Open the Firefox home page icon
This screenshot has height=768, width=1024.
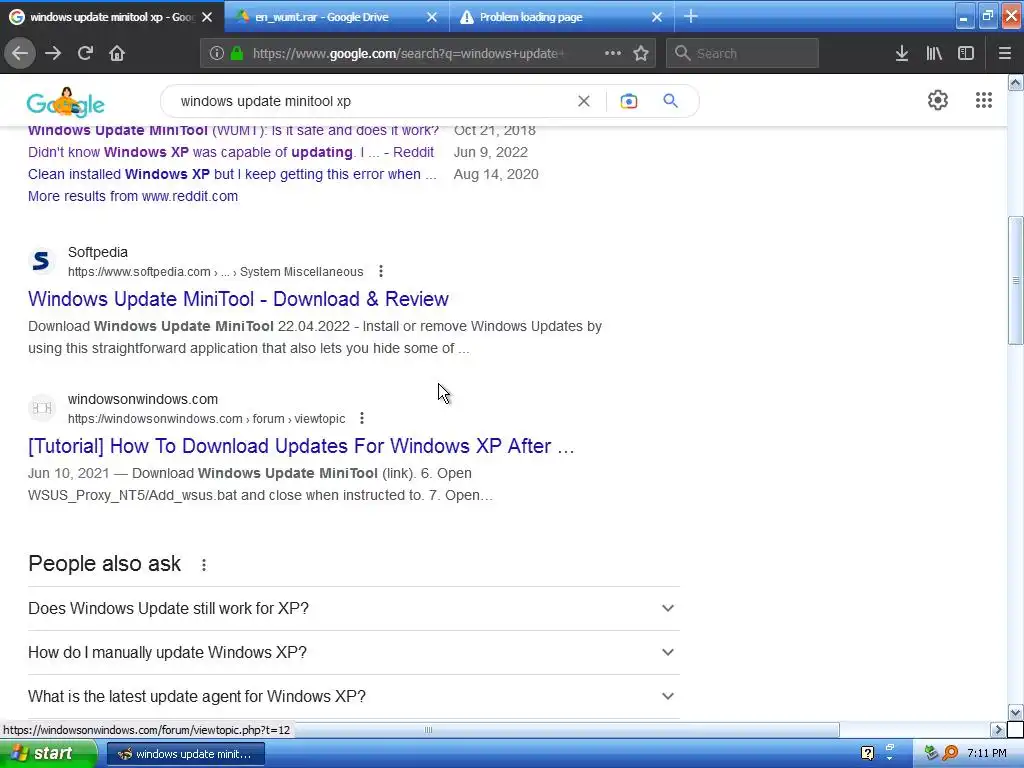(x=117, y=53)
